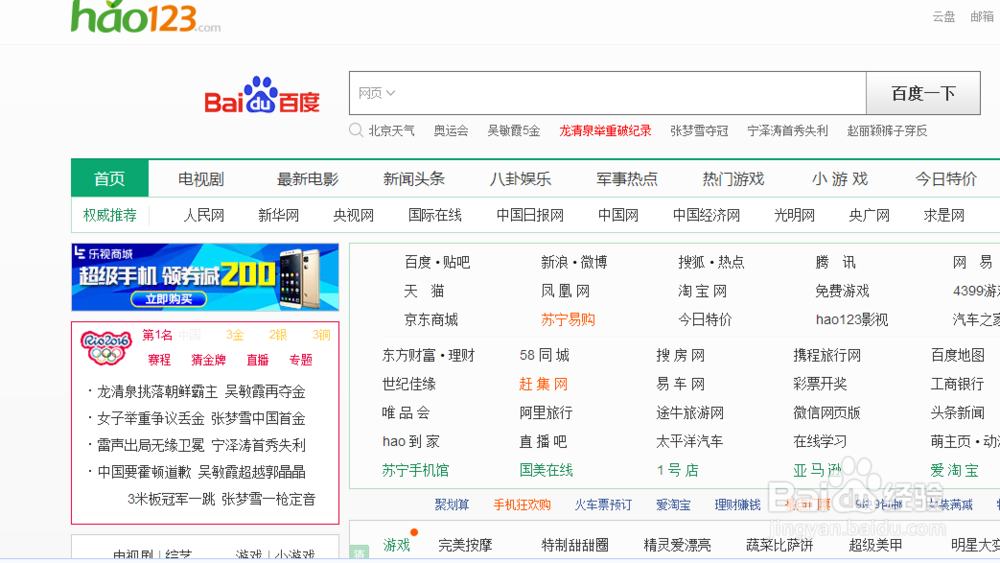Open the 游戏 section label
The height and width of the screenshot is (563, 1000).
click(x=396, y=545)
